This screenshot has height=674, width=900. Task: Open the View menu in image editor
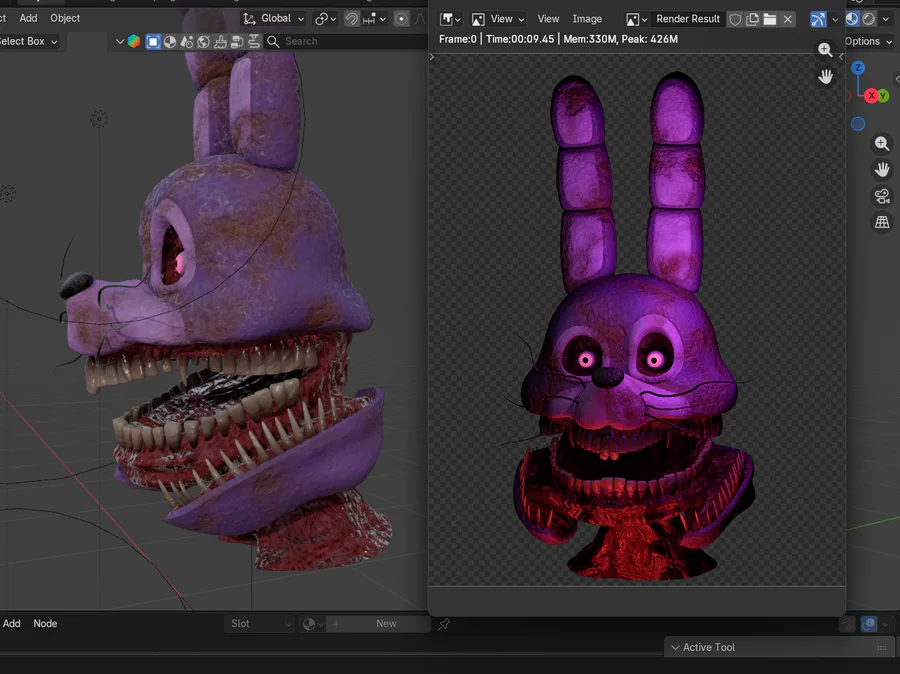pos(548,19)
